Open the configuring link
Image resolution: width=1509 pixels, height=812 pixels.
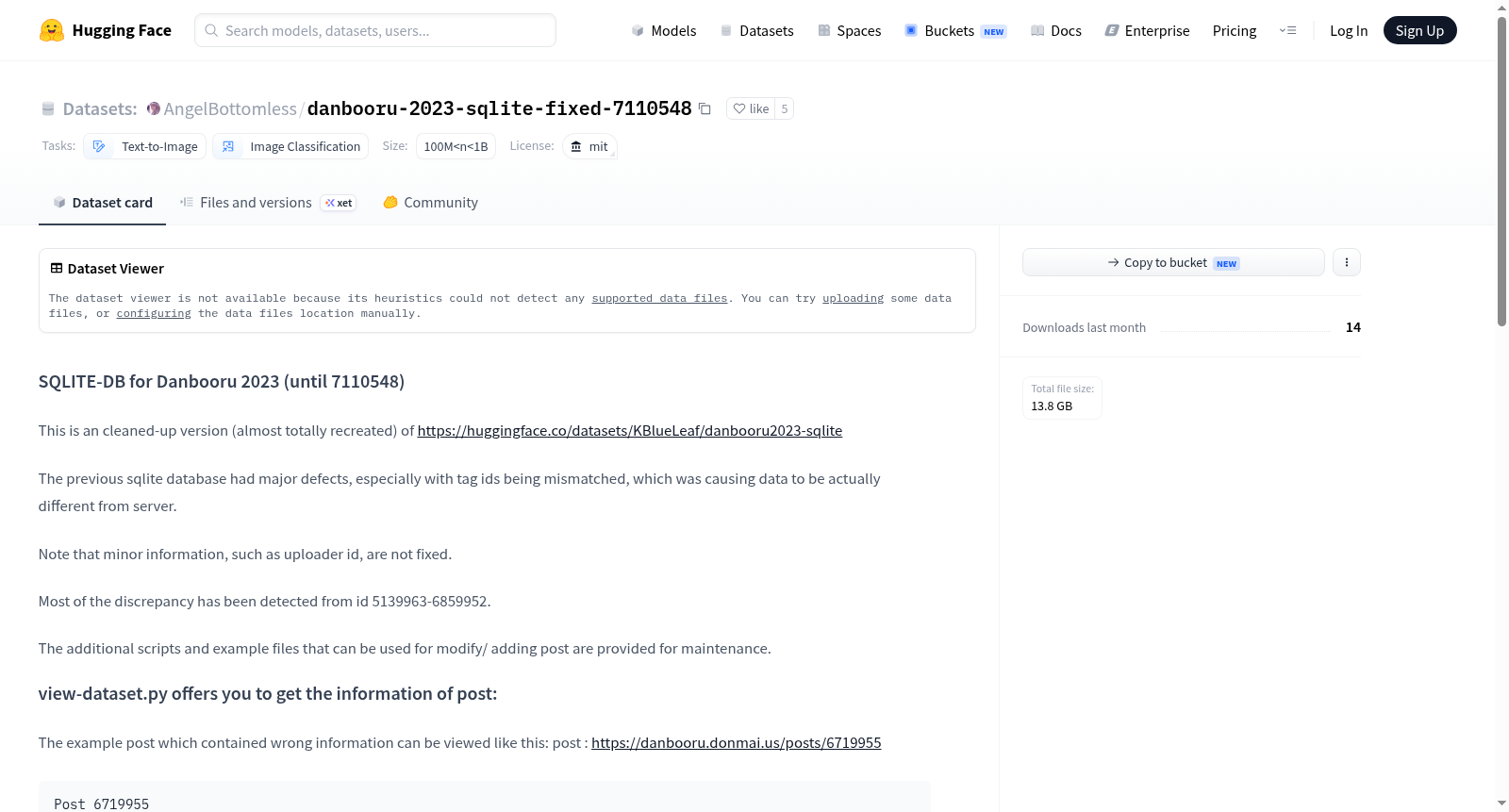154,313
